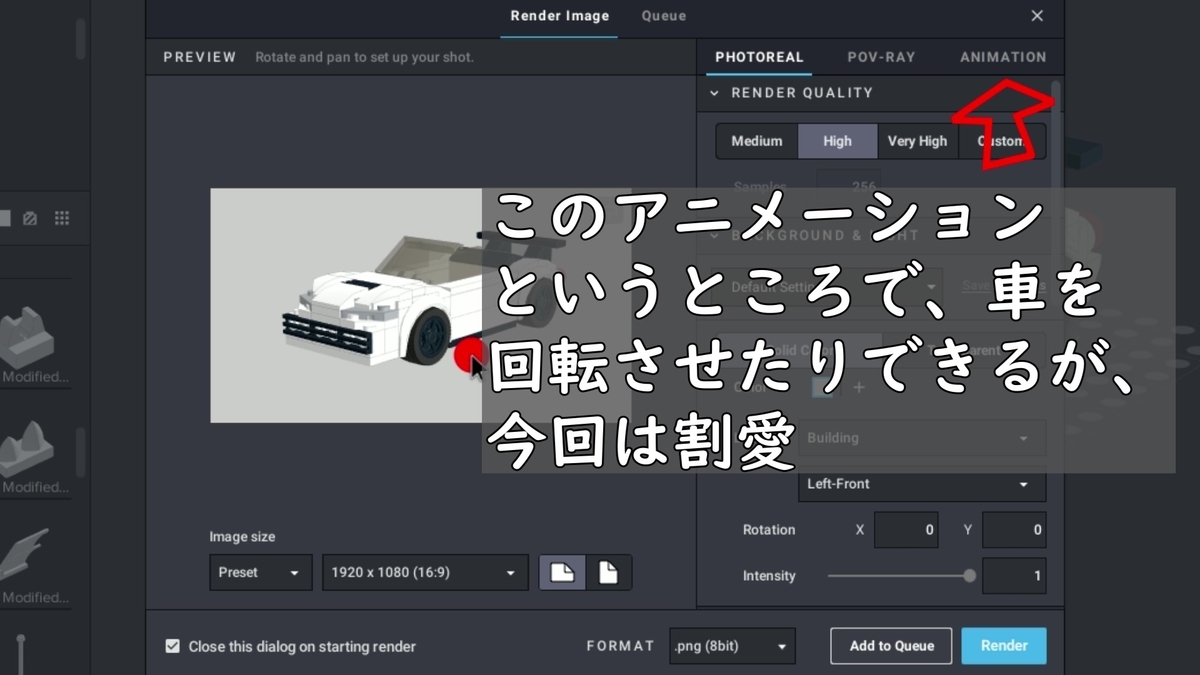Choose Medium render quality
This screenshot has width=1200, height=675.
[757, 141]
